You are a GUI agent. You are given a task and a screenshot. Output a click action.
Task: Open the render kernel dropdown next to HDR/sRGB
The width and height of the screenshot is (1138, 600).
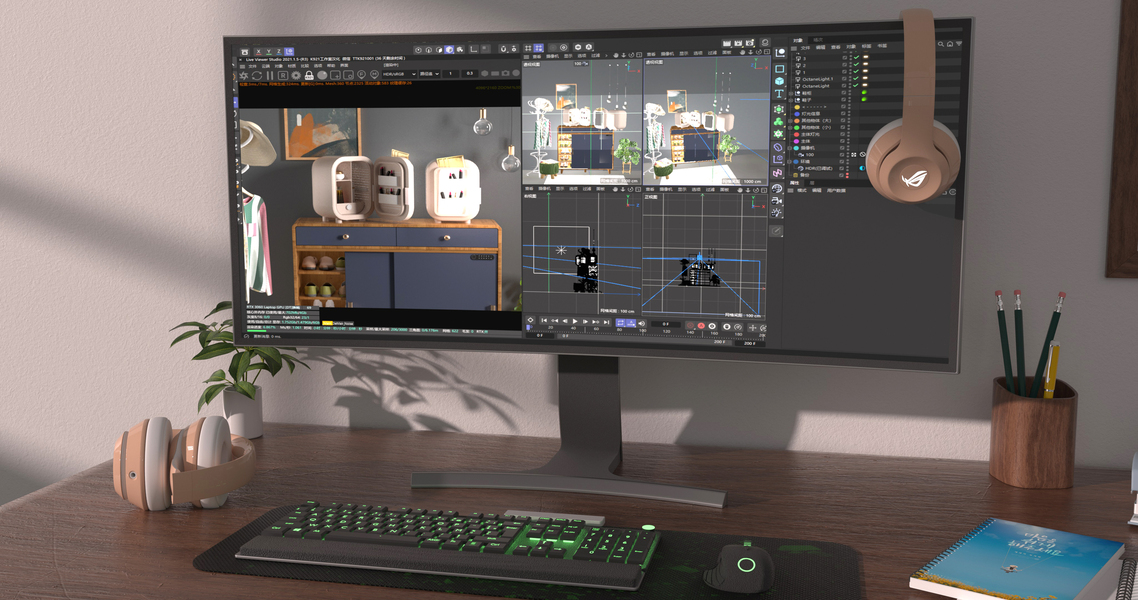tap(430, 74)
